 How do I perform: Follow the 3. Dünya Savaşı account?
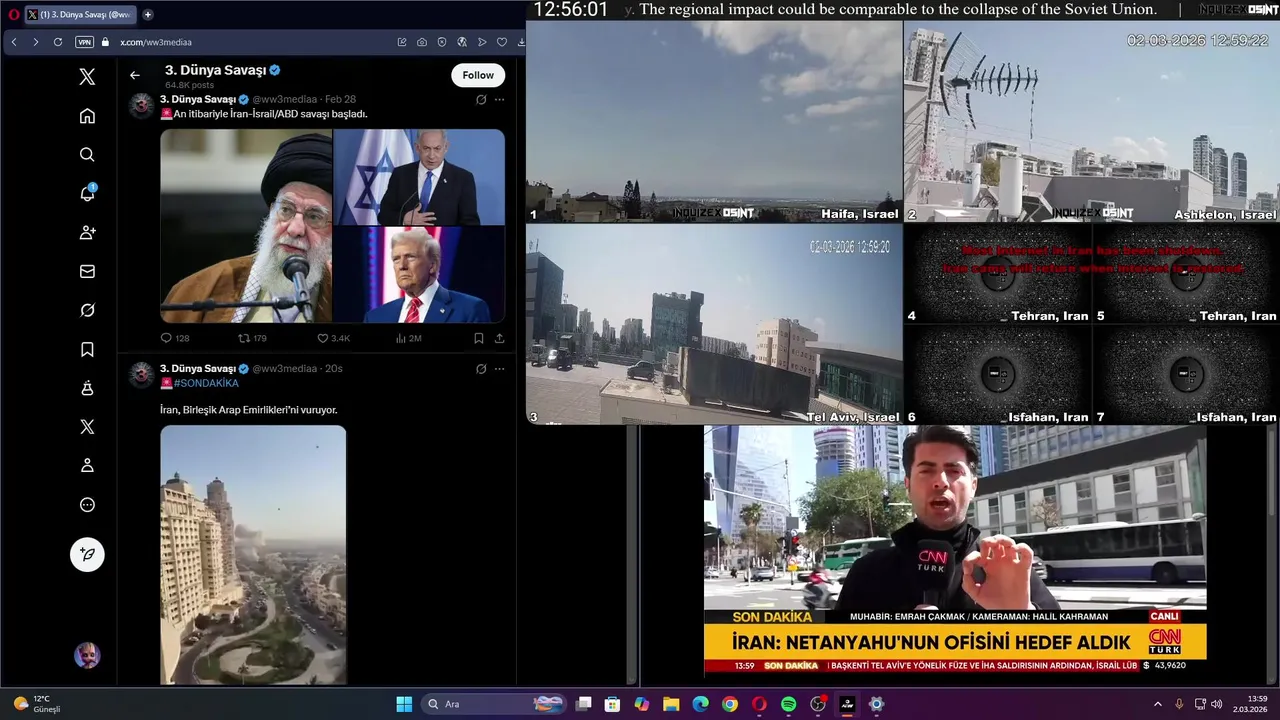(478, 75)
